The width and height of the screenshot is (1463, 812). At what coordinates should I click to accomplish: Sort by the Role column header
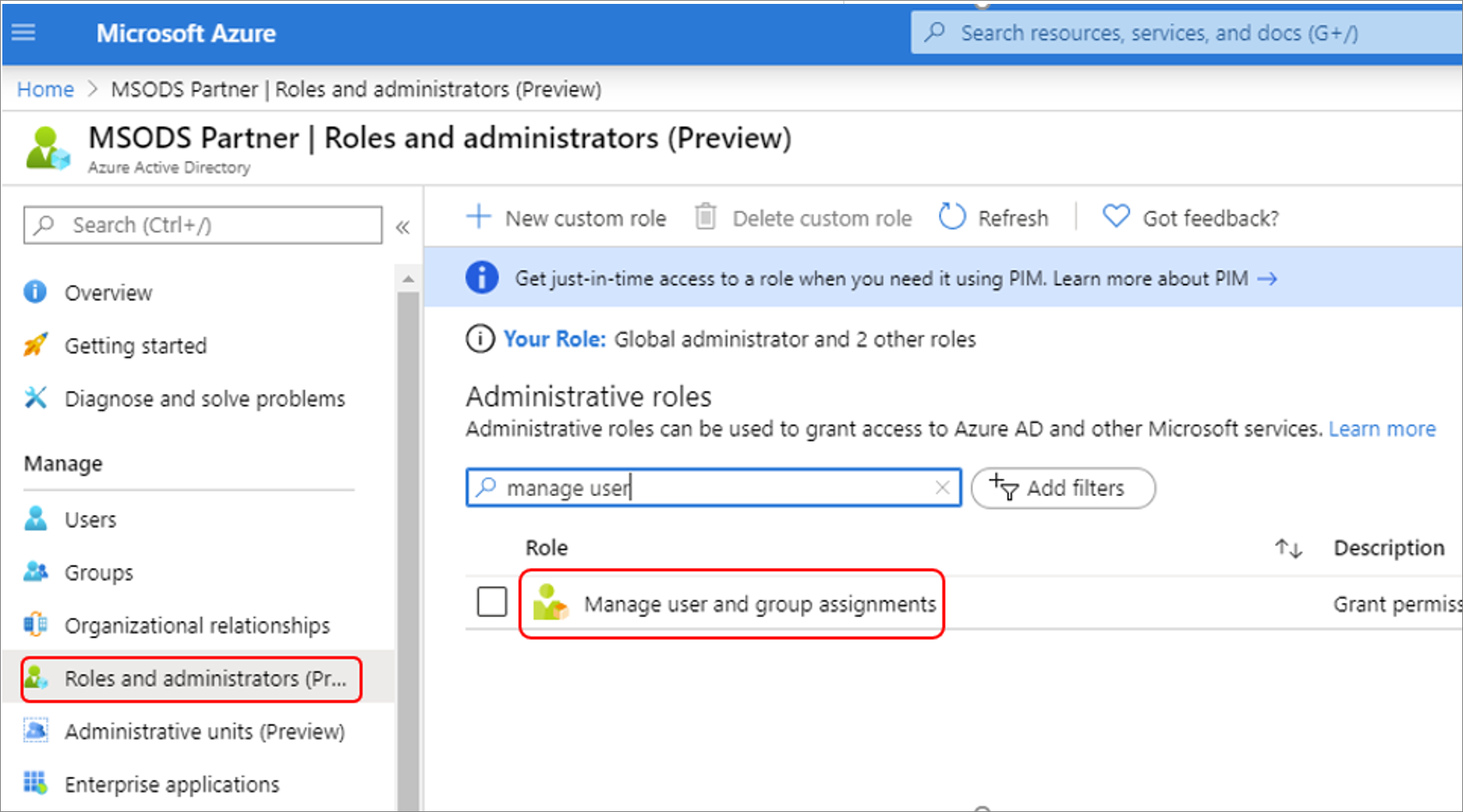546,548
